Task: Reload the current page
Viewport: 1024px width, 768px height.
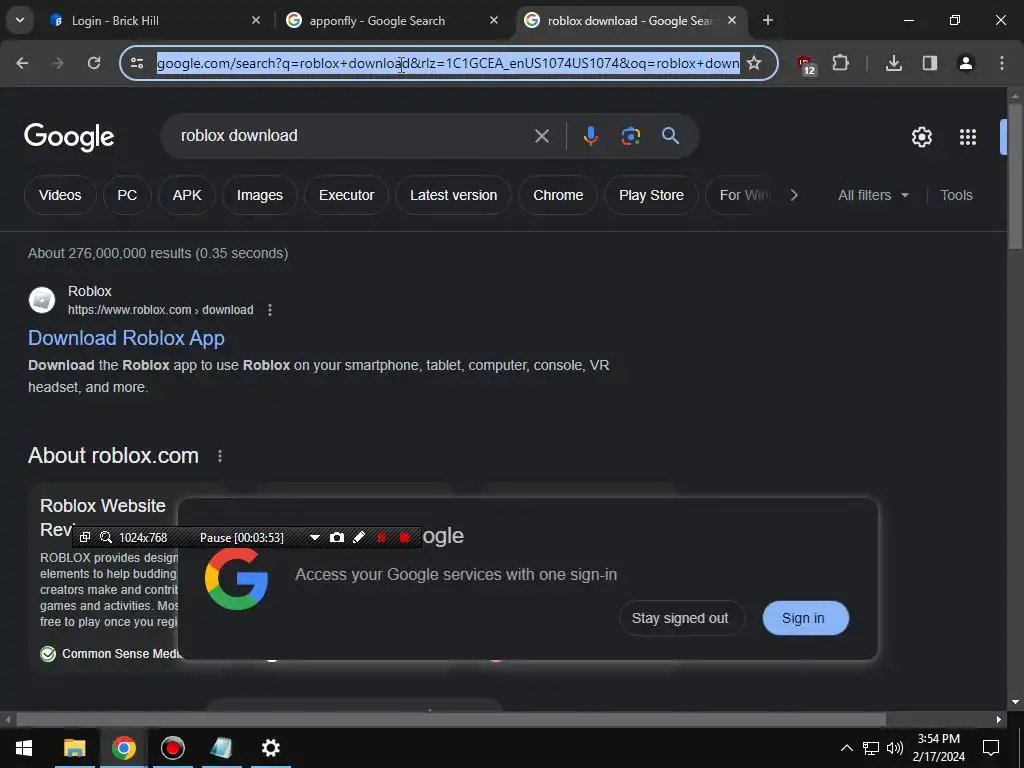Action: pos(94,63)
